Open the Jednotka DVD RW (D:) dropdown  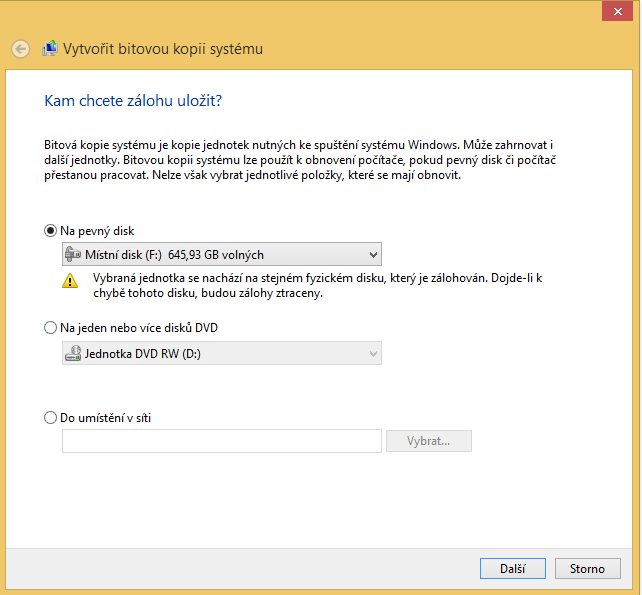(222, 353)
